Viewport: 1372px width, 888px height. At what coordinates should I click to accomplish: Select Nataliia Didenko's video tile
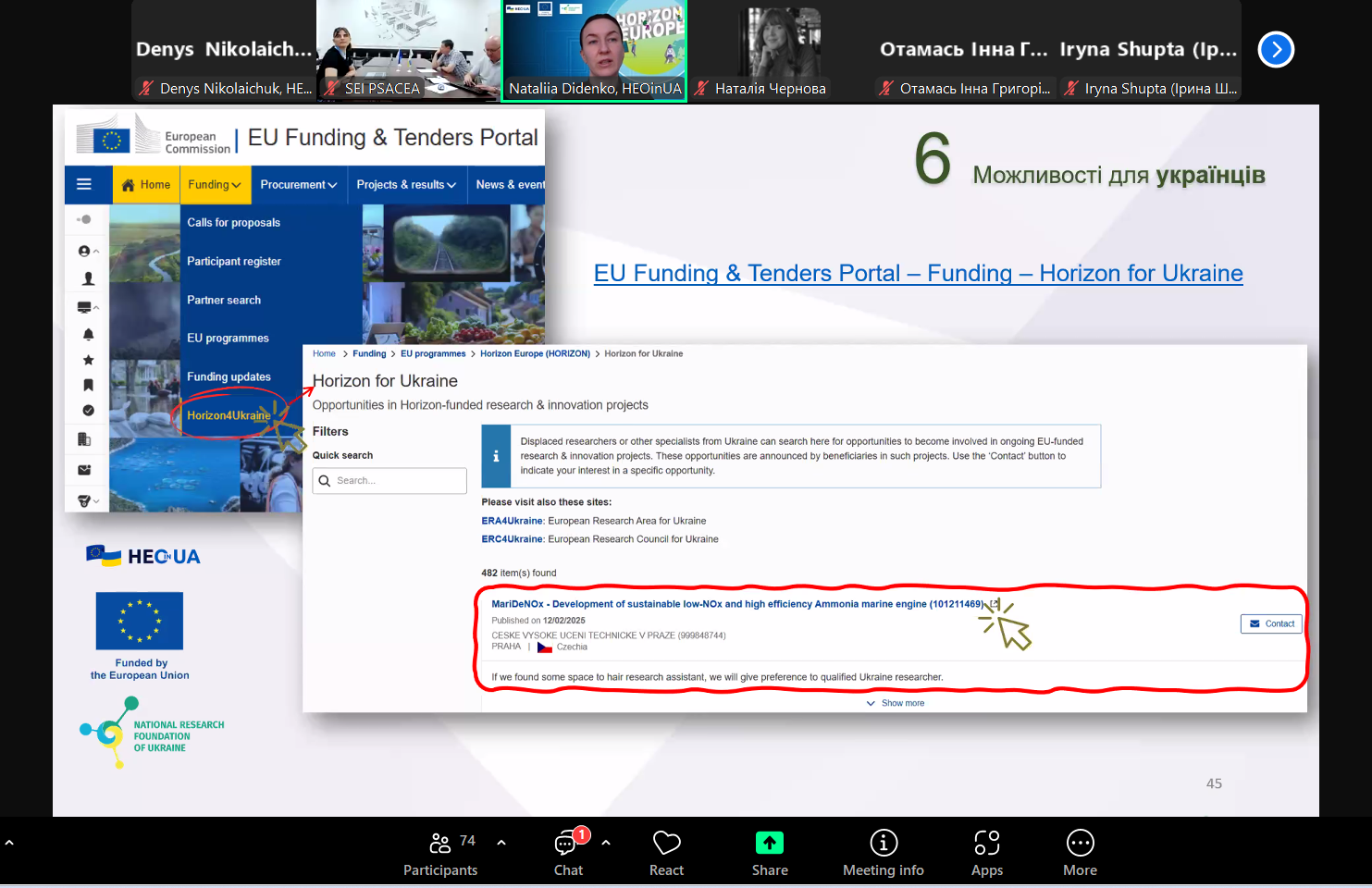tap(594, 51)
